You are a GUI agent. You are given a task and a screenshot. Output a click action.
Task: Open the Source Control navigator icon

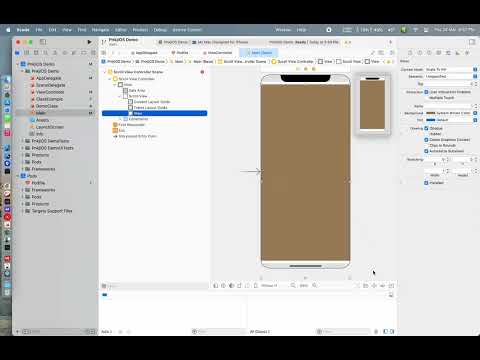point(27,53)
